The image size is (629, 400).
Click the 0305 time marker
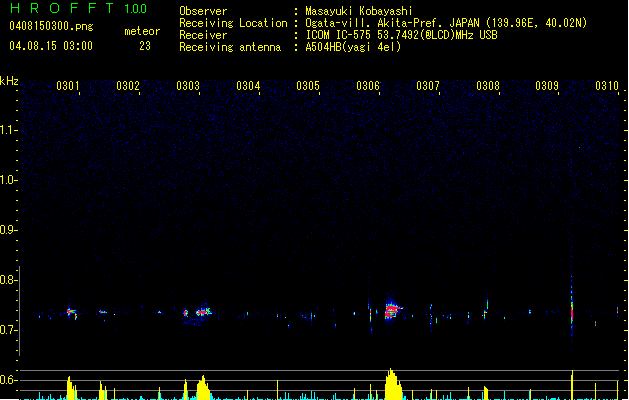click(308, 86)
